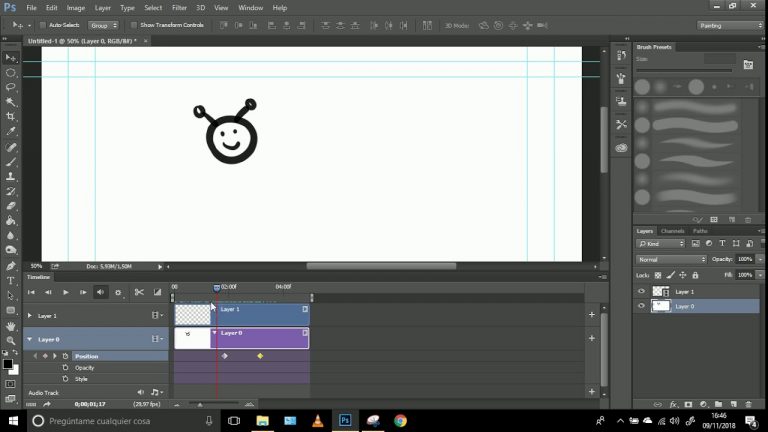
Task: Open the Image menu
Action: tap(75, 8)
